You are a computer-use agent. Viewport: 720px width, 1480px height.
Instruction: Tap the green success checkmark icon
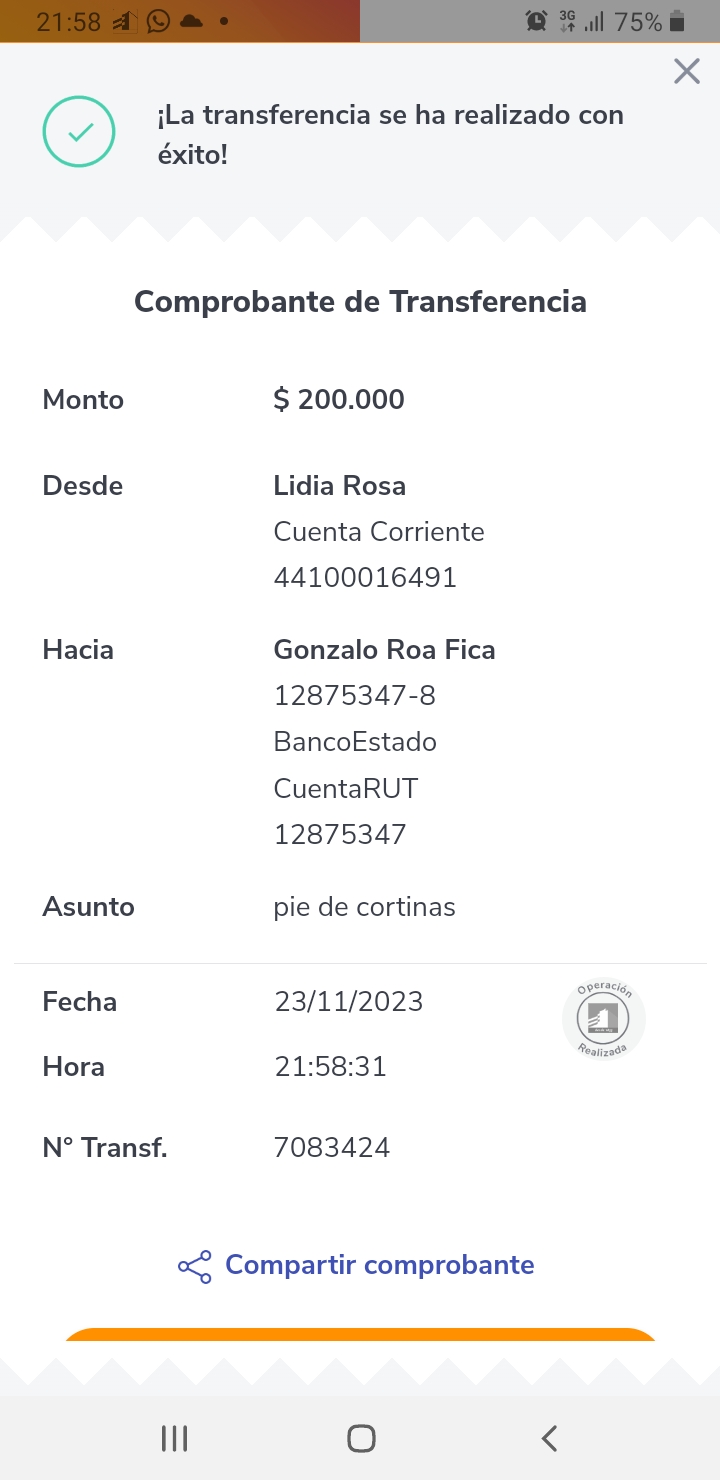click(x=79, y=131)
